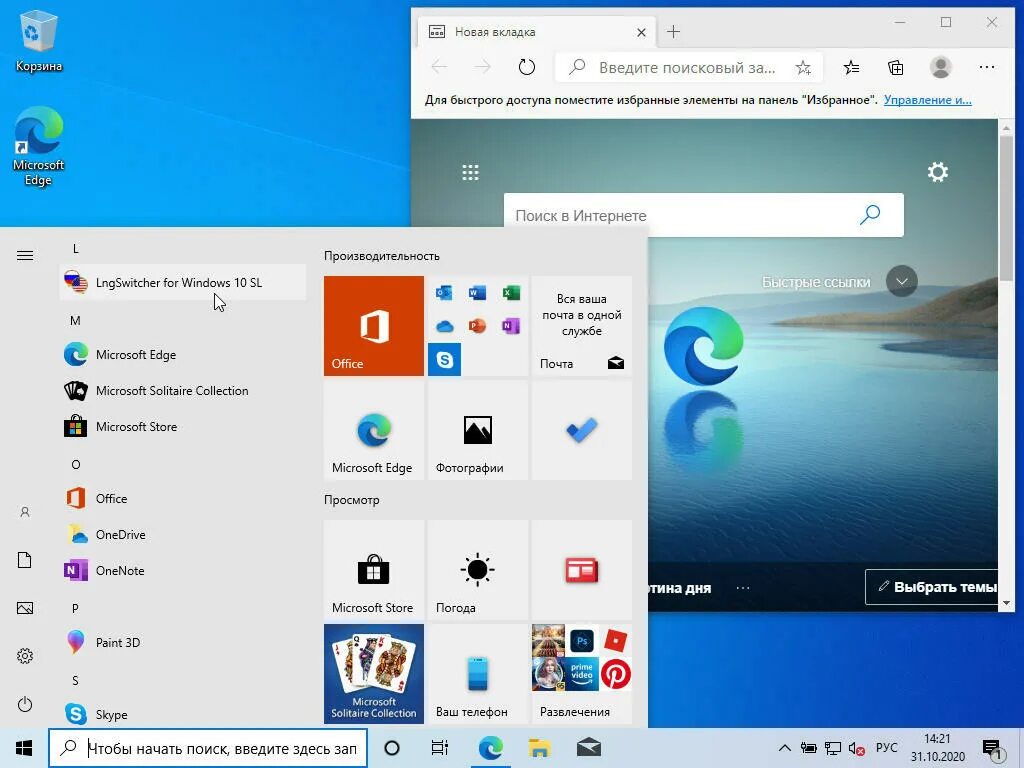The height and width of the screenshot is (768, 1024).
Task: Open the Microsoft Solitaire Collection tile
Action: (374, 674)
